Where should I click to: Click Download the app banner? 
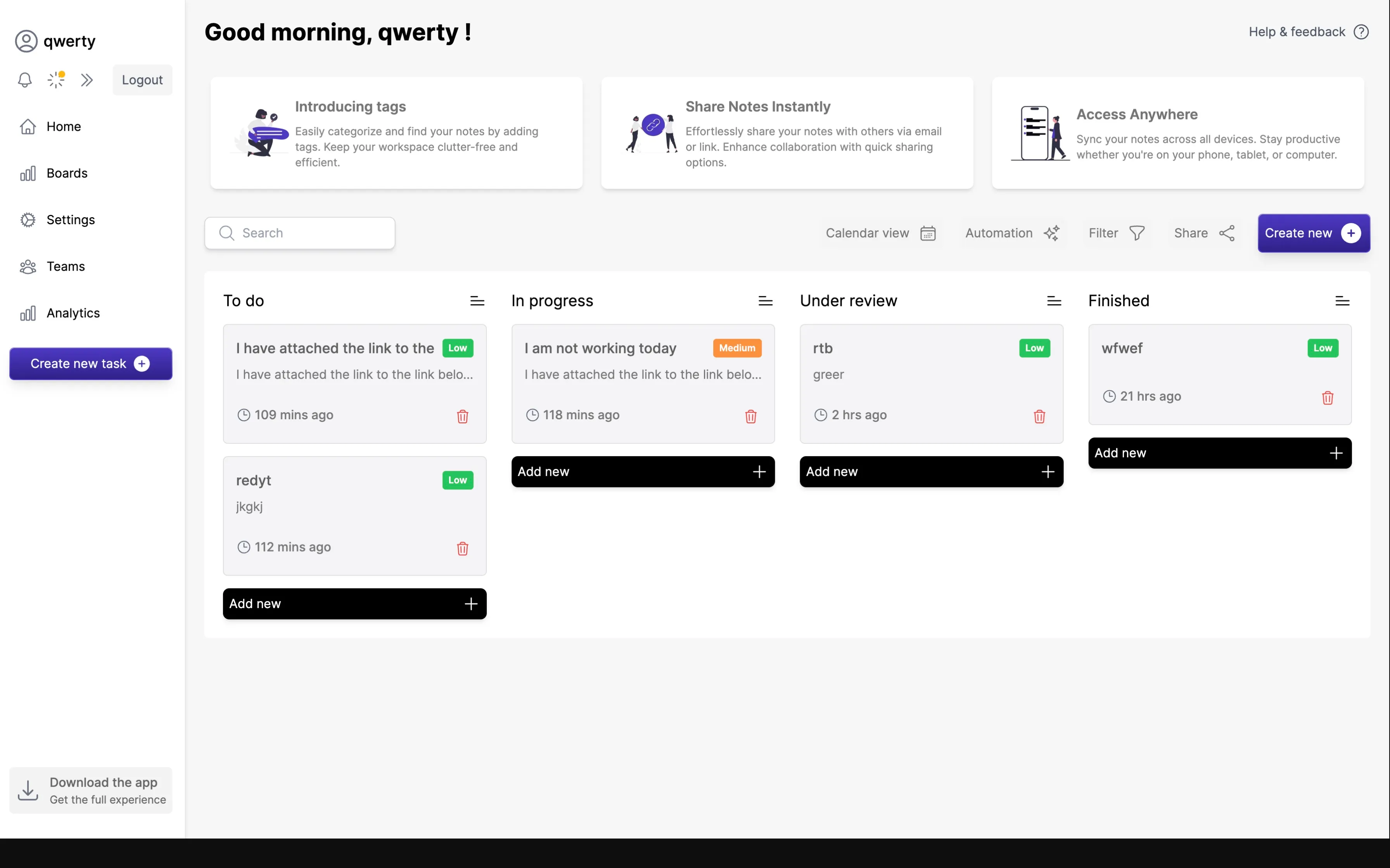[x=91, y=790]
